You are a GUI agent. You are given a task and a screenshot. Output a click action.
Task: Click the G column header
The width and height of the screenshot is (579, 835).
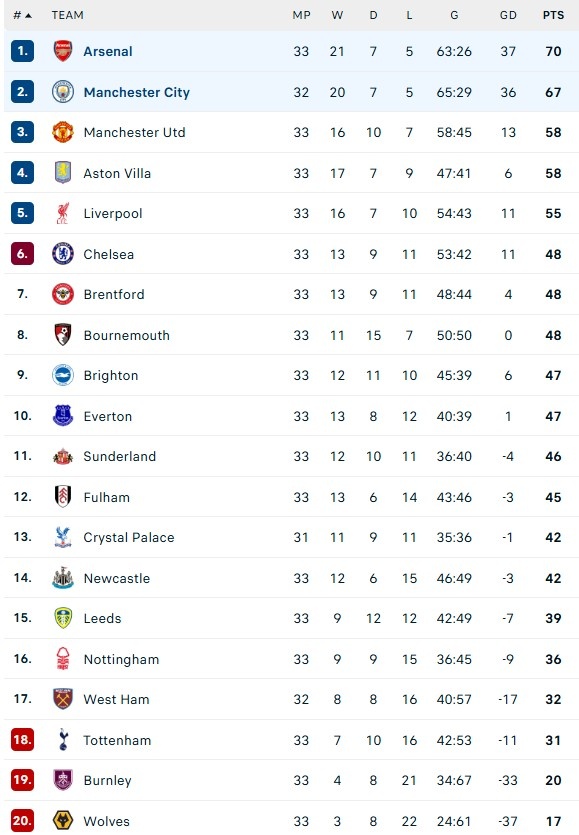[454, 15]
